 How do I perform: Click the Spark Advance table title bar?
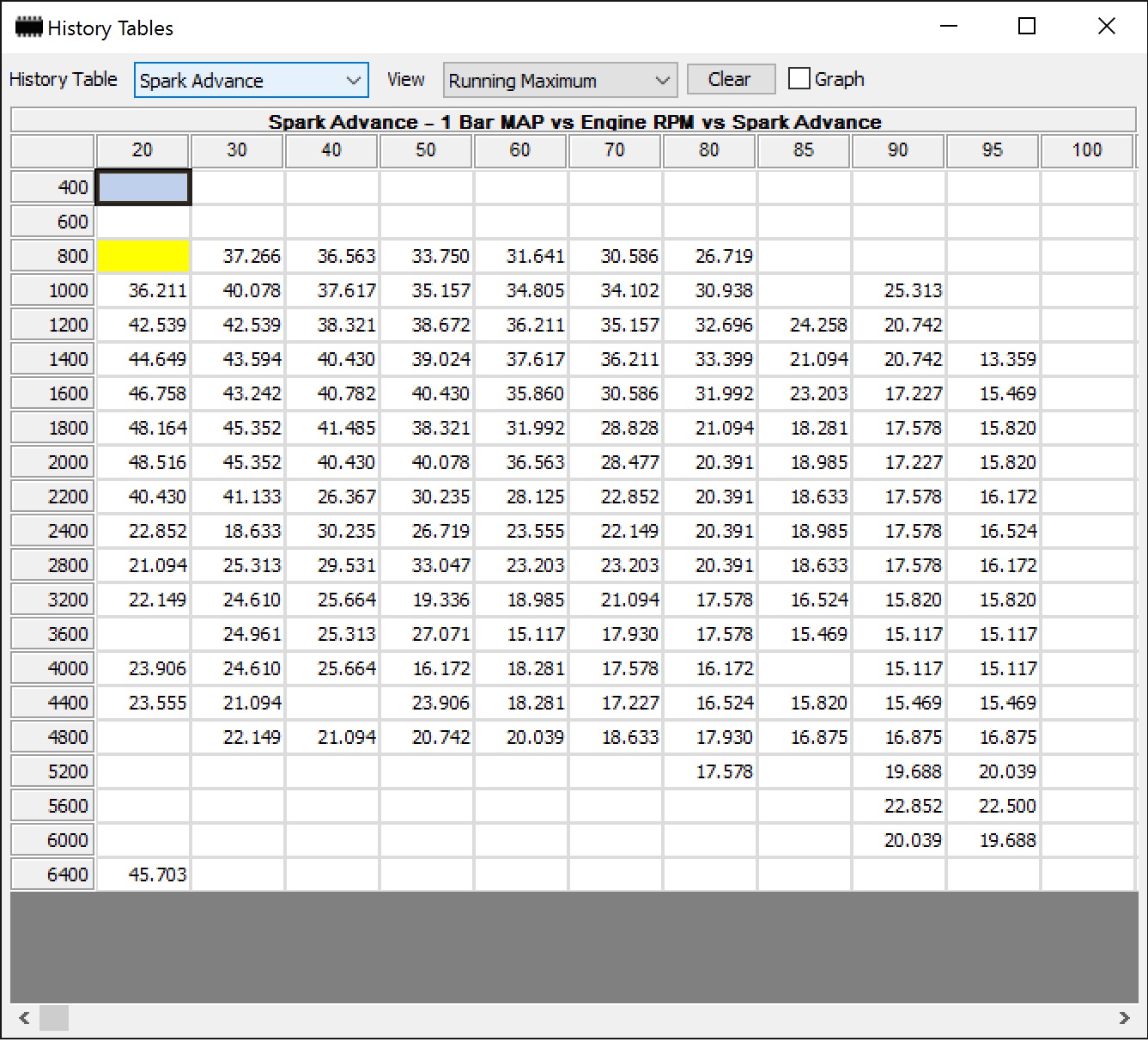click(574, 120)
